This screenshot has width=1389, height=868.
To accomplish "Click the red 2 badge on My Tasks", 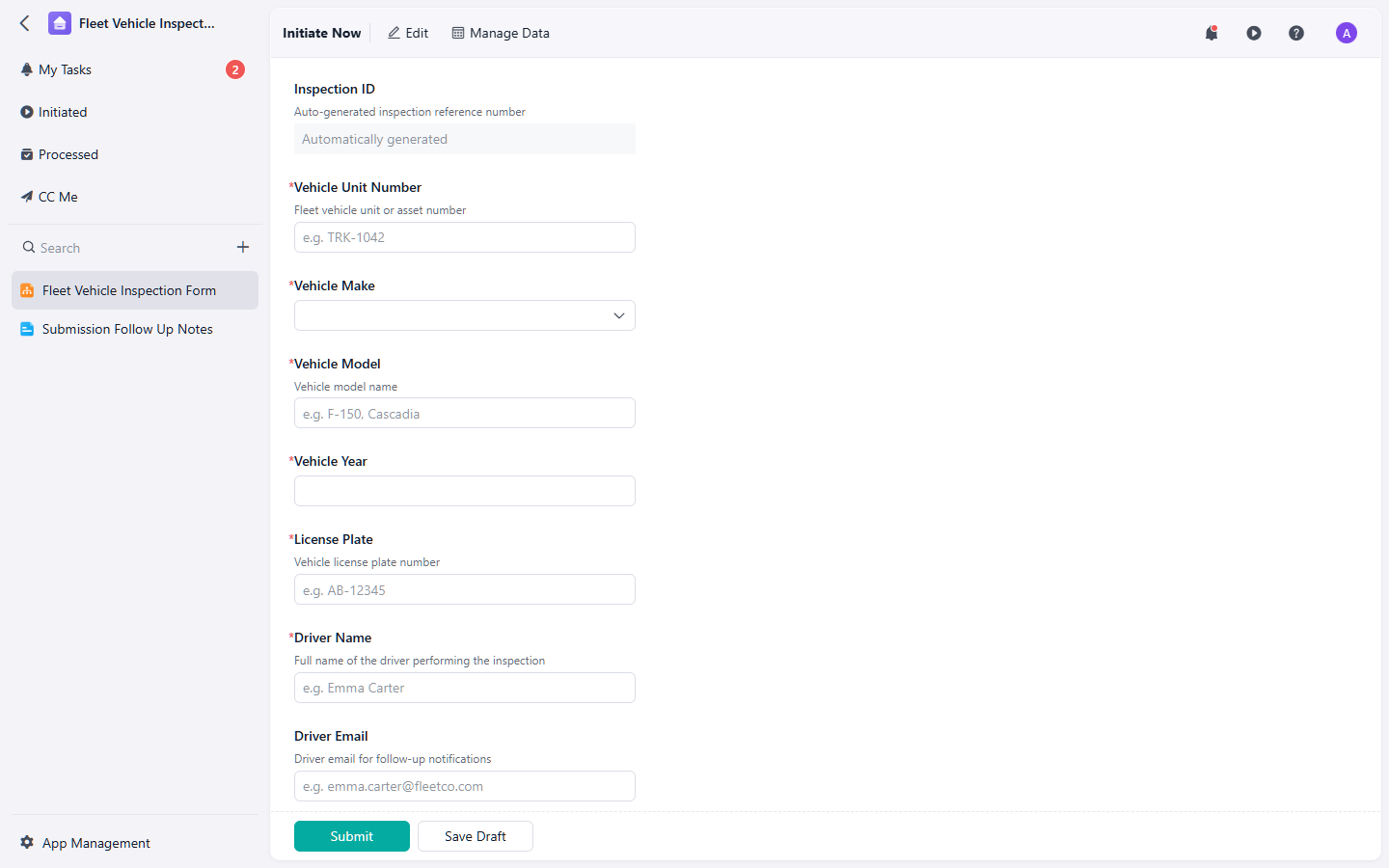I will 235,69.
